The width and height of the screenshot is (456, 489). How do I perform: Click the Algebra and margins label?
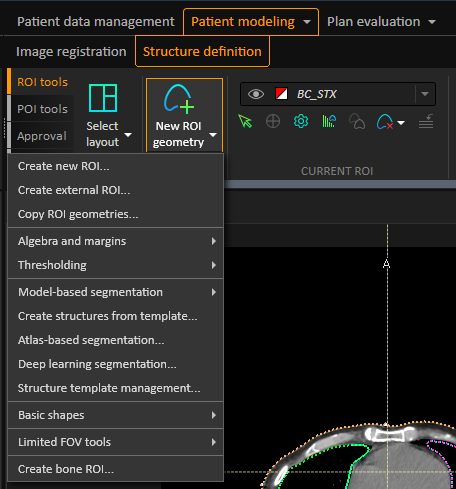[x=72, y=241]
